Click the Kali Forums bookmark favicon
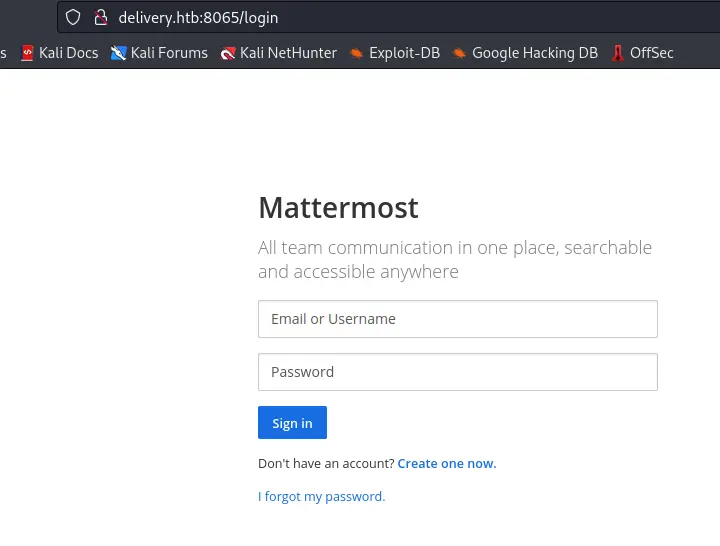This screenshot has width=720, height=546. pos(119,53)
